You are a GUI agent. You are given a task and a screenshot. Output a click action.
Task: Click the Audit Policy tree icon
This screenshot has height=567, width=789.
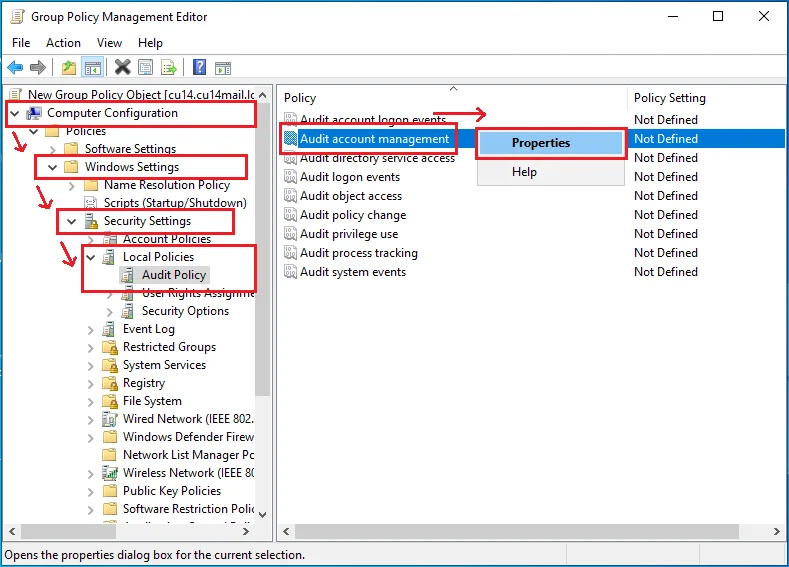point(127,275)
